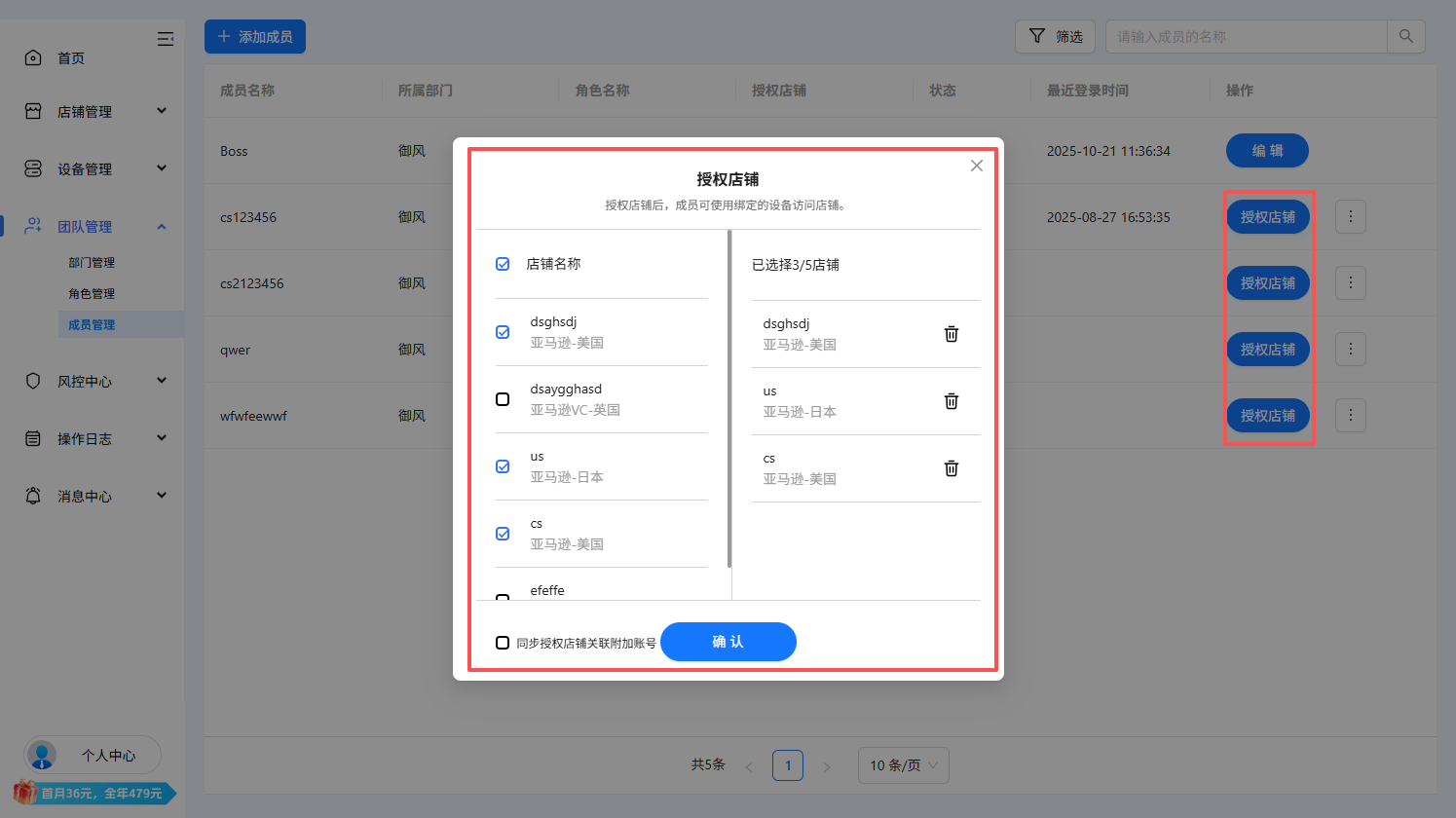
Task: Open 操作日志 via the log icon
Action: [x=33, y=438]
